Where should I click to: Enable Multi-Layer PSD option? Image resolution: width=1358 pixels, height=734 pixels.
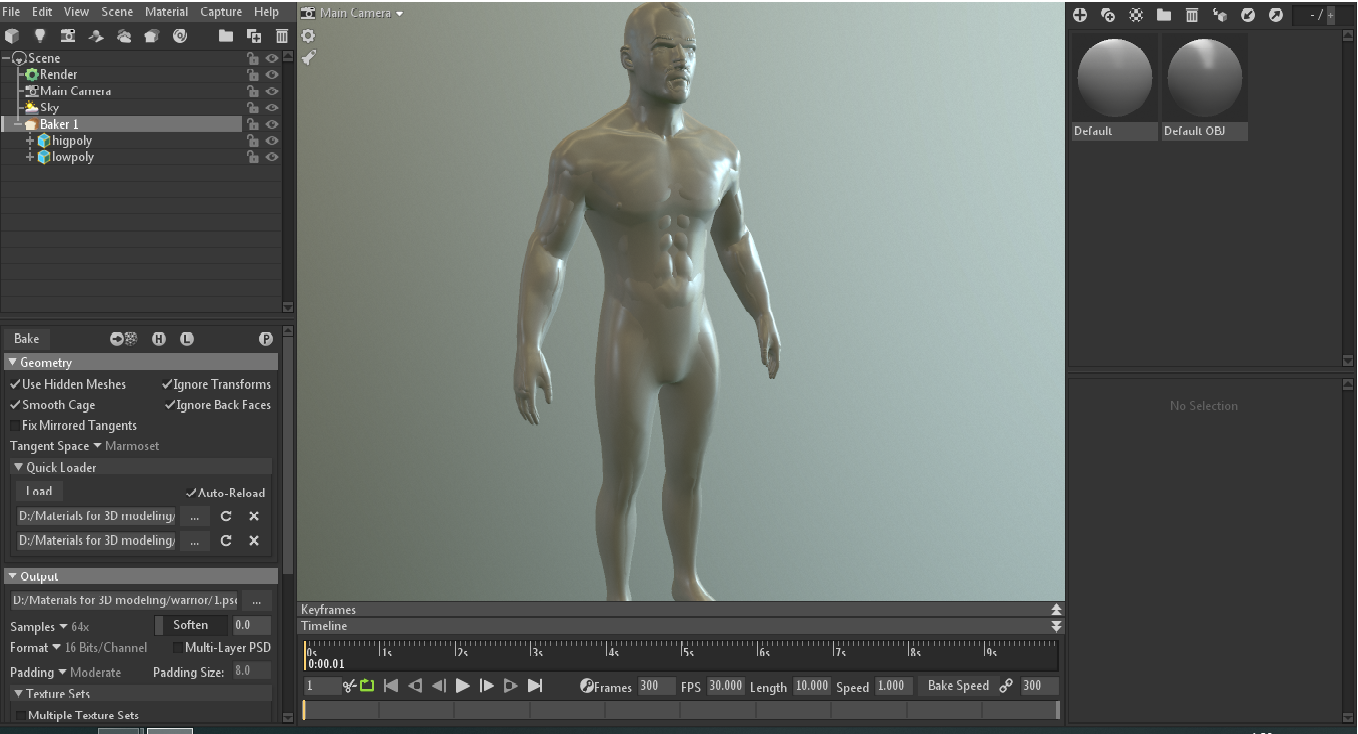tap(178, 648)
